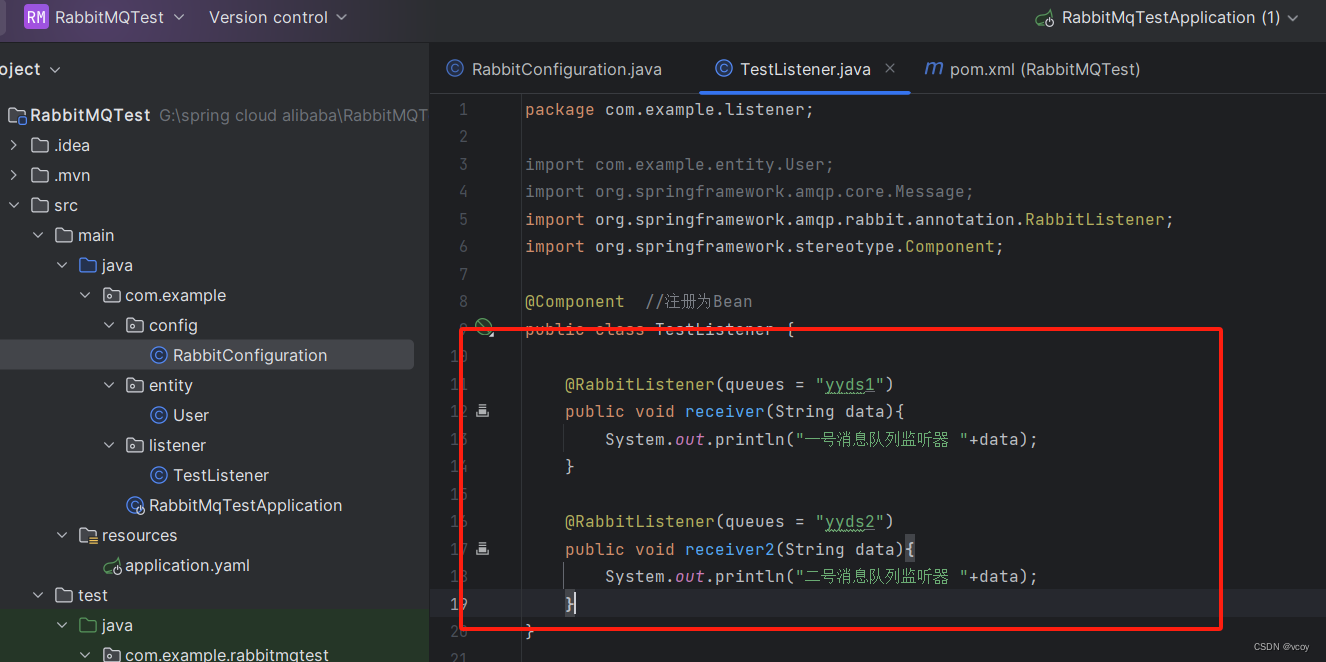Viewport: 1326px width, 662px height.
Task: Switch to the RabbitConfiguration.java tab
Action: [x=566, y=69]
